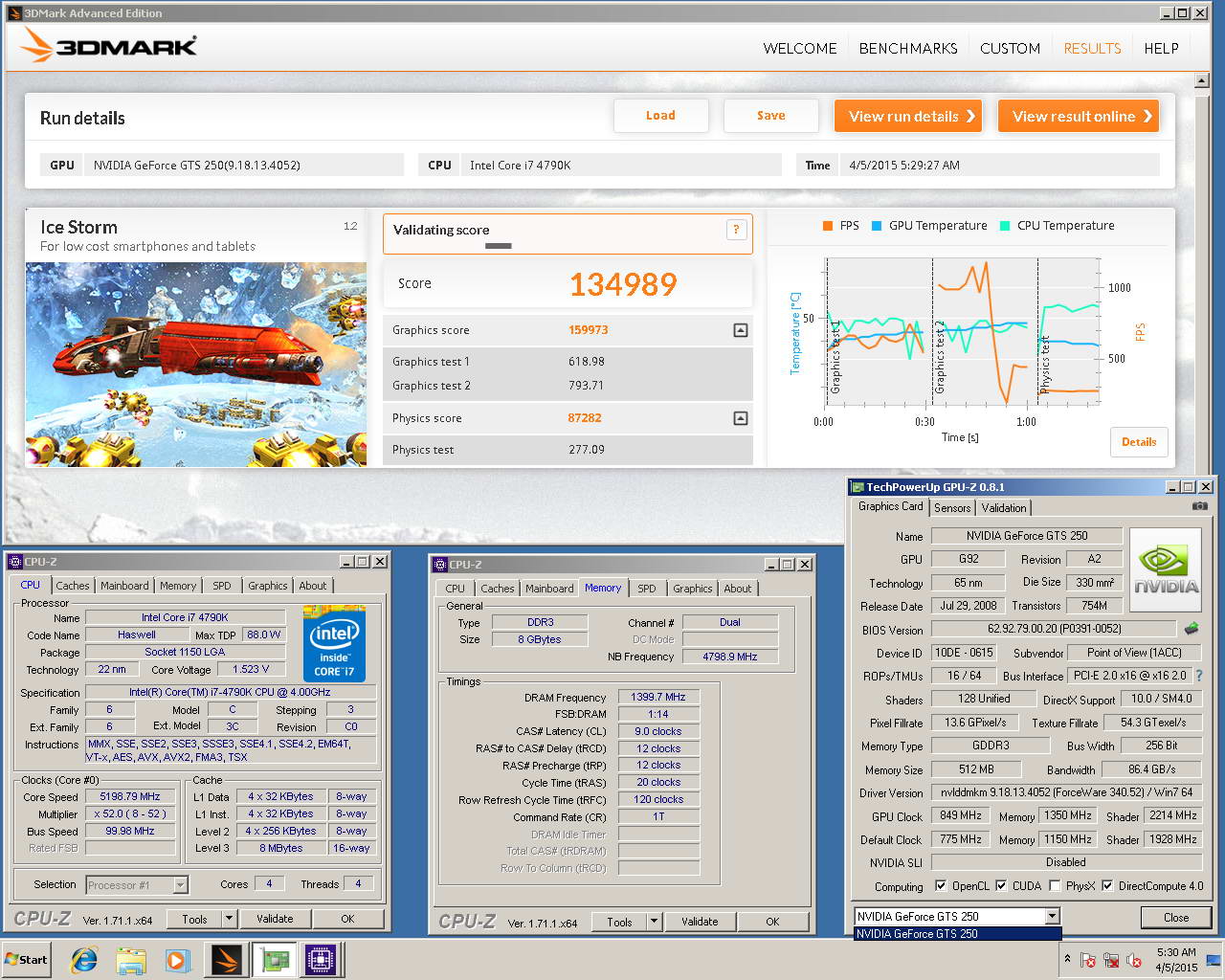The height and width of the screenshot is (980, 1225).
Task: Toggle the CUDA checkbox in GPU-Z
Action: pos(1001,886)
